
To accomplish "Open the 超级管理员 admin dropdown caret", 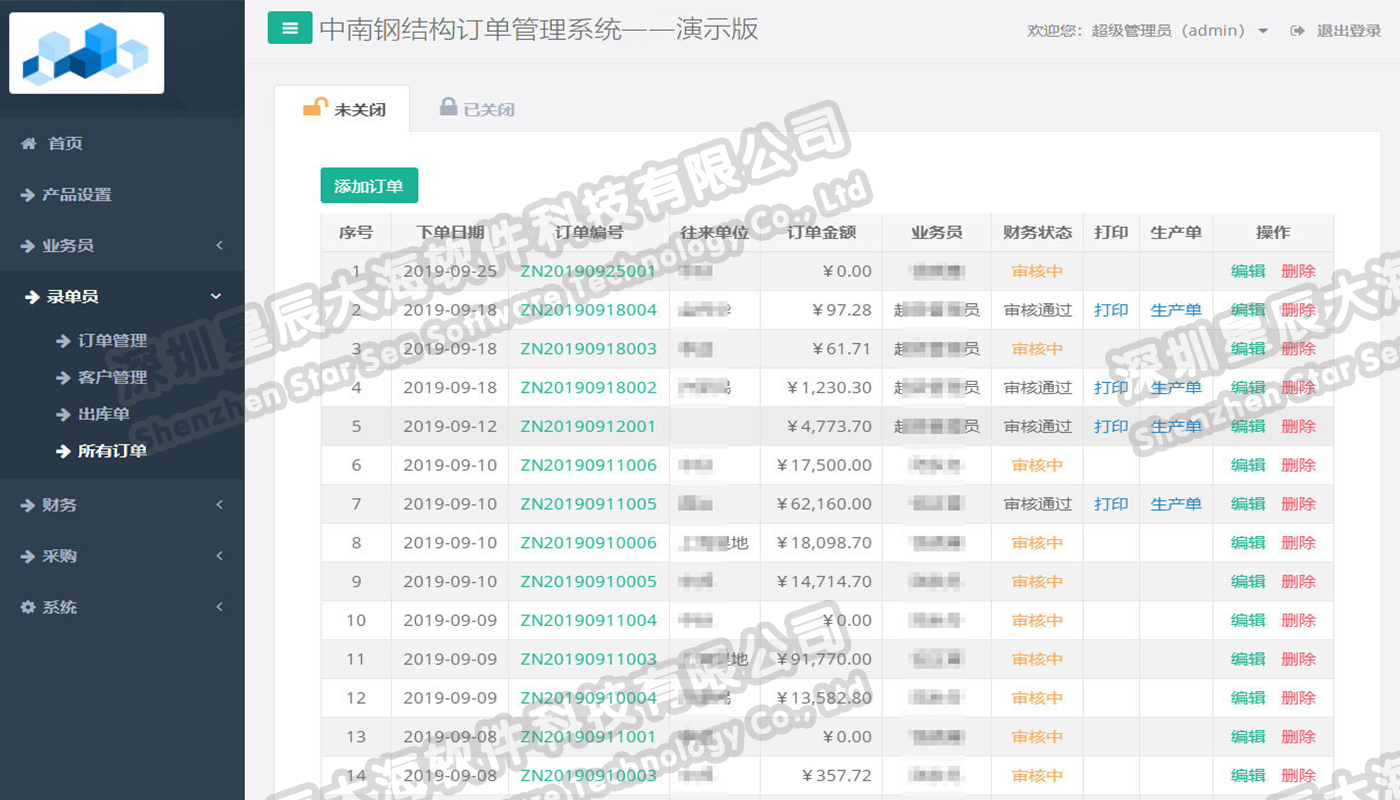I will click(1263, 32).
